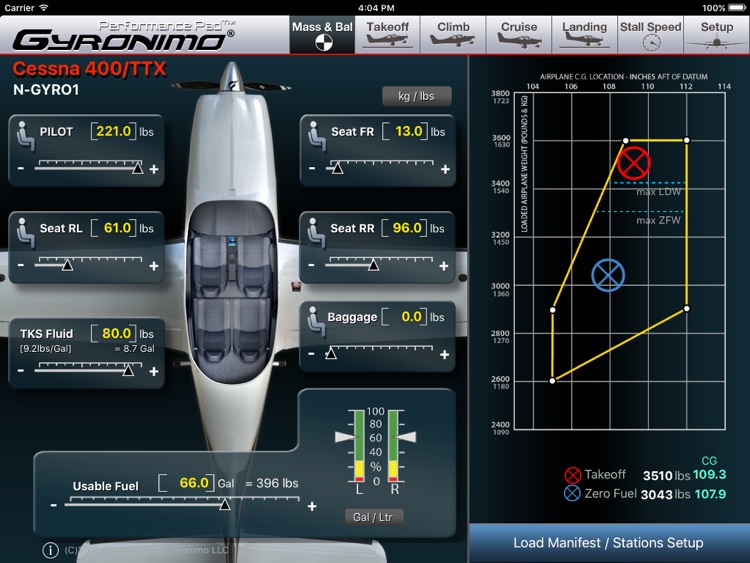Decrease PILOT weight with minus button
Viewport: 750px width, 563px height.
click(21, 168)
